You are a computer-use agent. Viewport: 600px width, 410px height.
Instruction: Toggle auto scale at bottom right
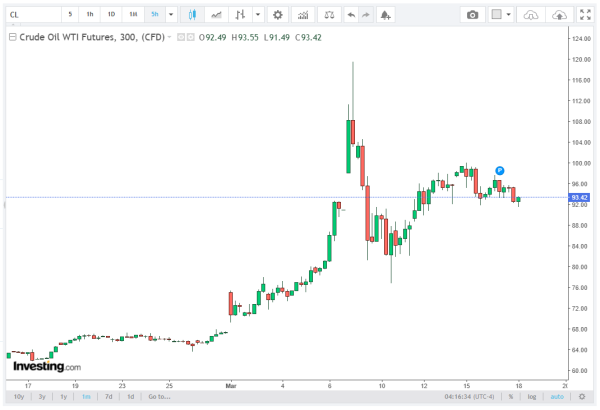point(556,396)
